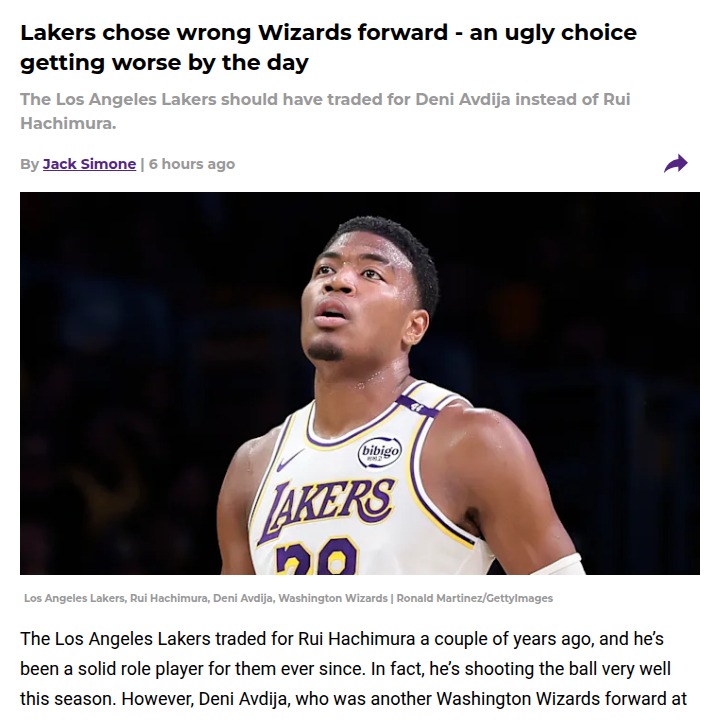Image resolution: width=720 pixels, height=720 pixels.
Task: Click subheadline about trading for Deni Avdija
Action: (325, 111)
